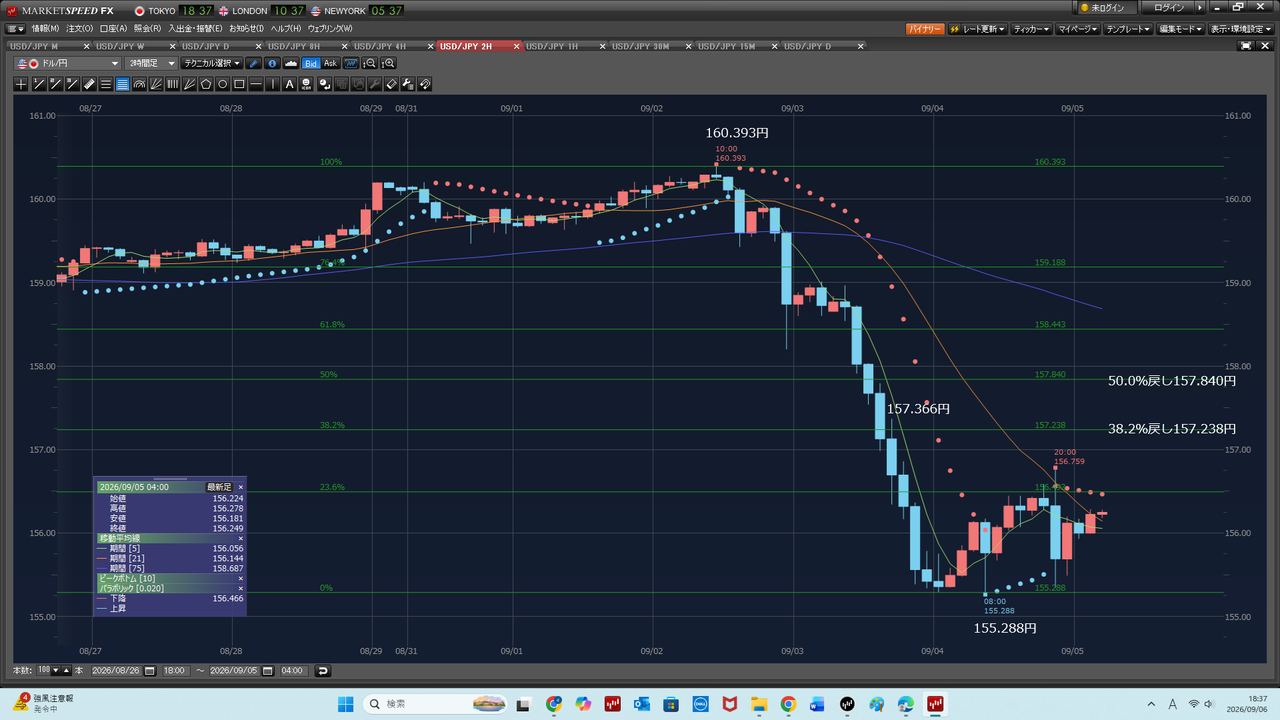Close the 移動平均線 section in legend
The height and width of the screenshot is (720, 1280).
tap(240, 538)
